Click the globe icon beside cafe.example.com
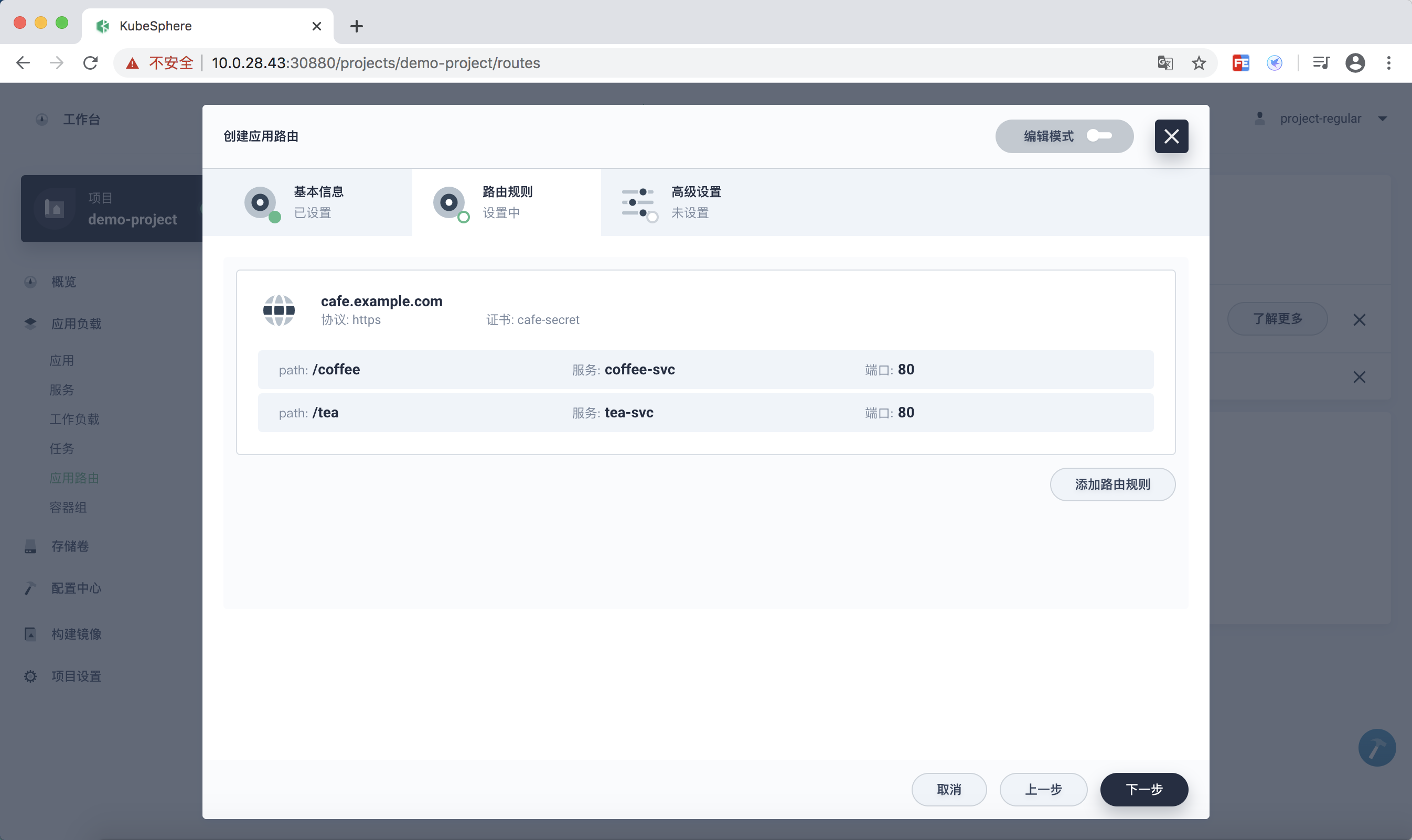 pyautogui.click(x=279, y=310)
